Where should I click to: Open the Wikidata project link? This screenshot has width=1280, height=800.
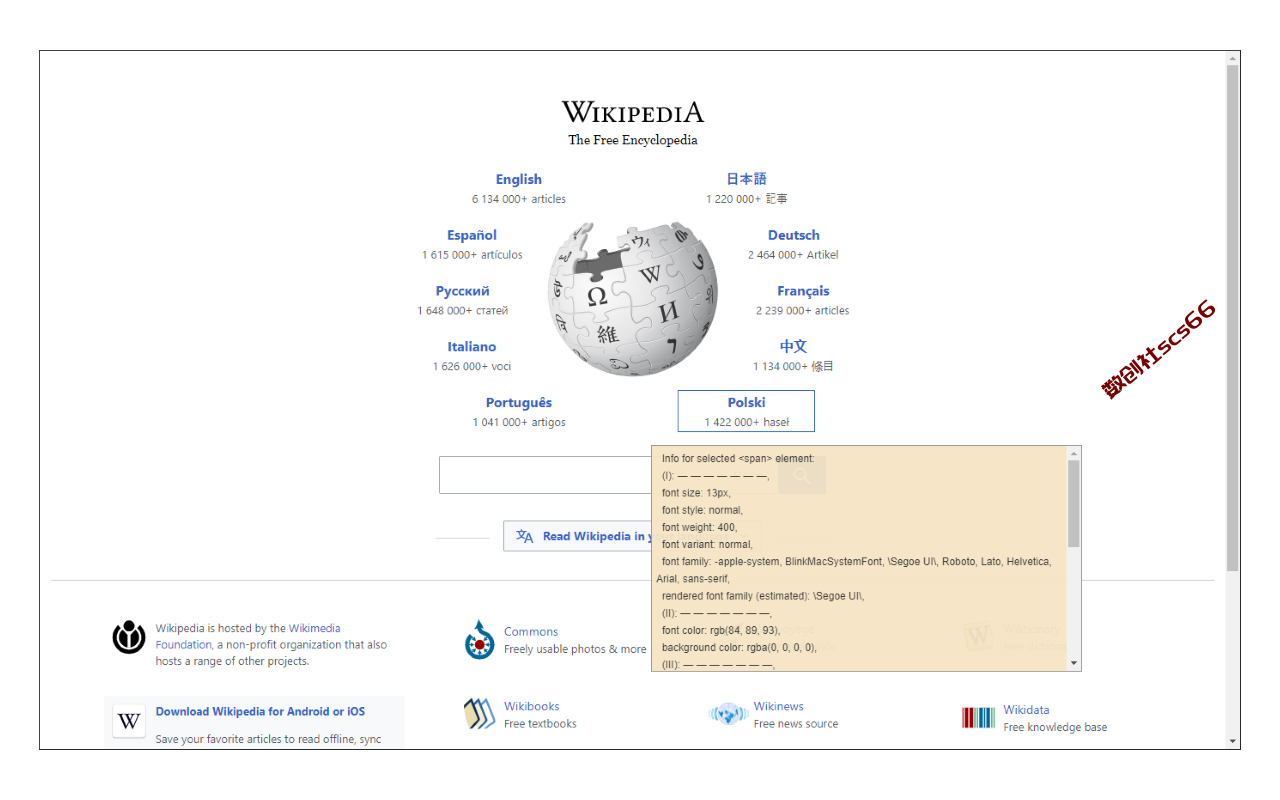(1027, 710)
